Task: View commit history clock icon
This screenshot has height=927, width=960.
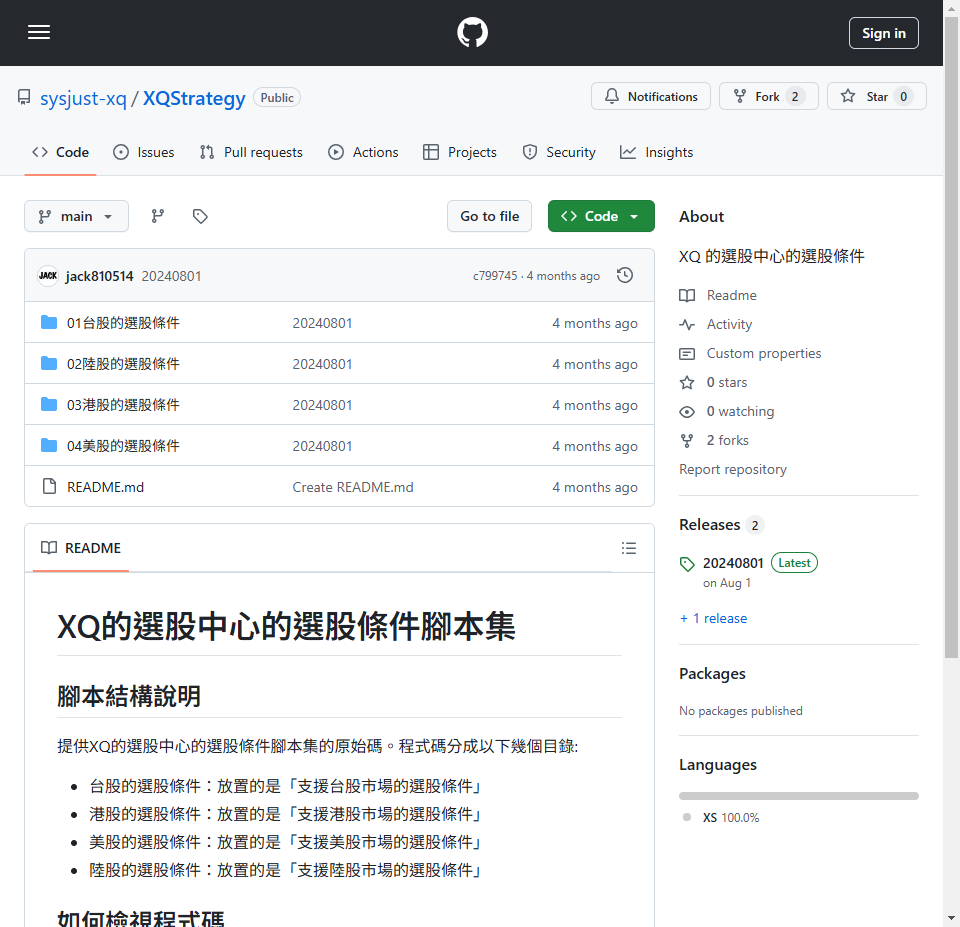Action: pyautogui.click(x=625, y=275)
